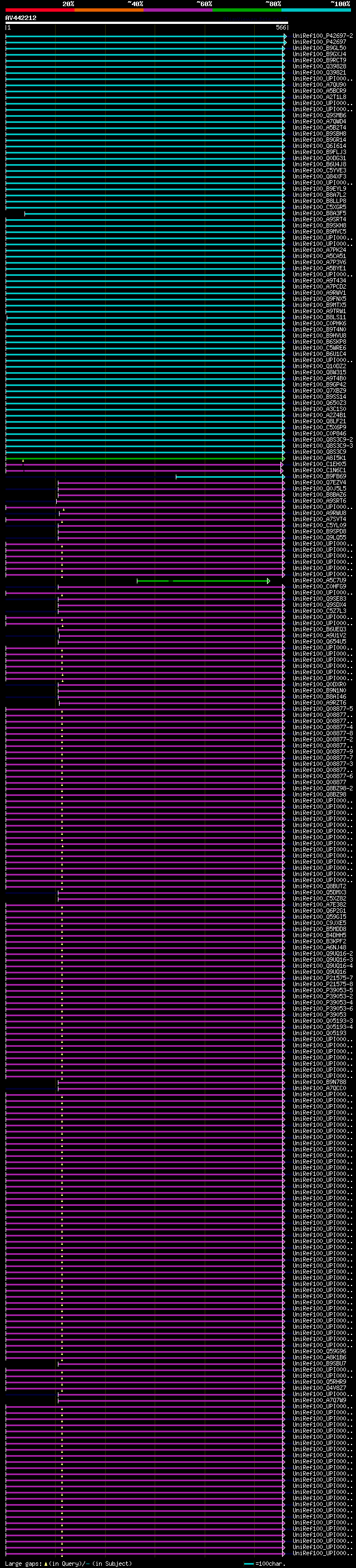Select hit label UniRef100_Q9UQ16-2
Viewport: 356px width, 1568px height.
point(323,954)
